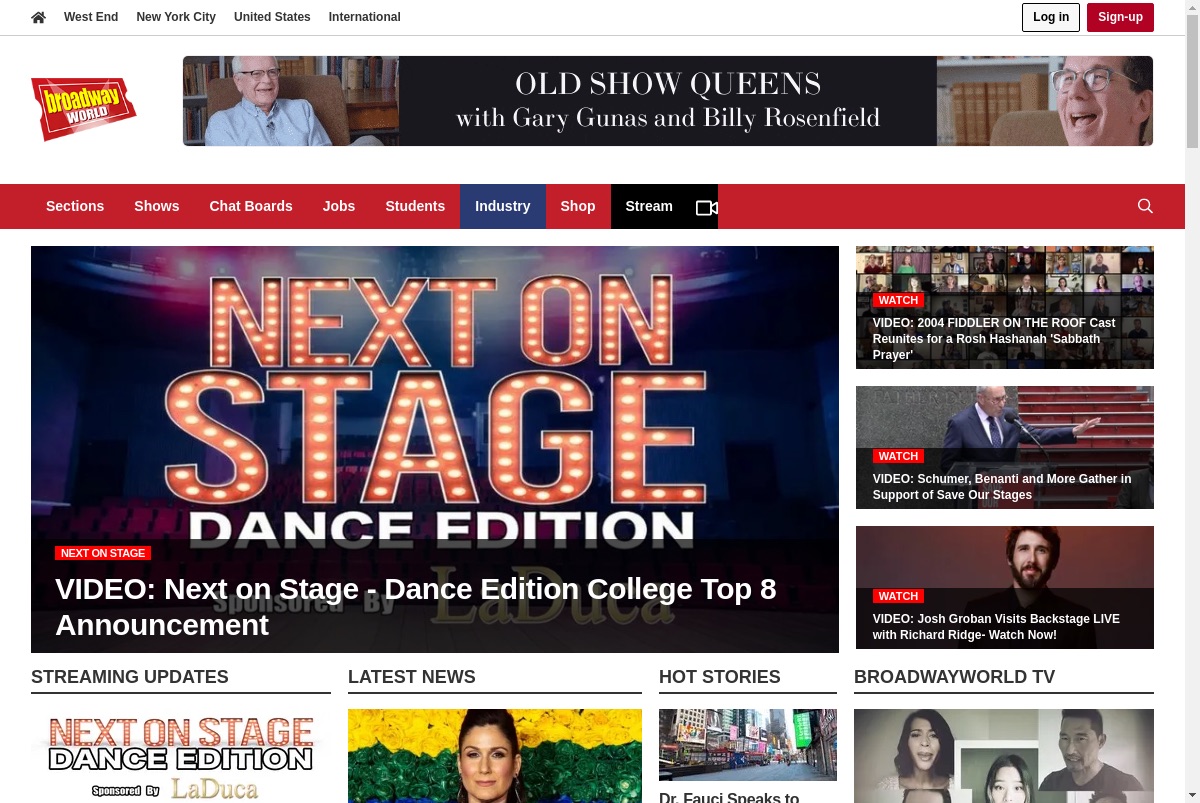Open International region link
Screen dimensions: 1200x803
pos(364,17)
